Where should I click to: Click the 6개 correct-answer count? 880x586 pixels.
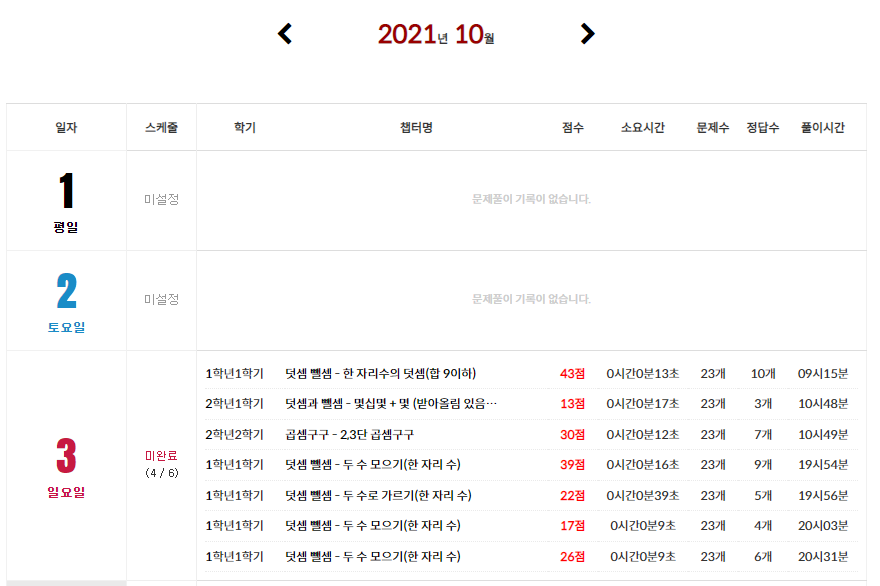pyautogui.click(x=763, y=557)
